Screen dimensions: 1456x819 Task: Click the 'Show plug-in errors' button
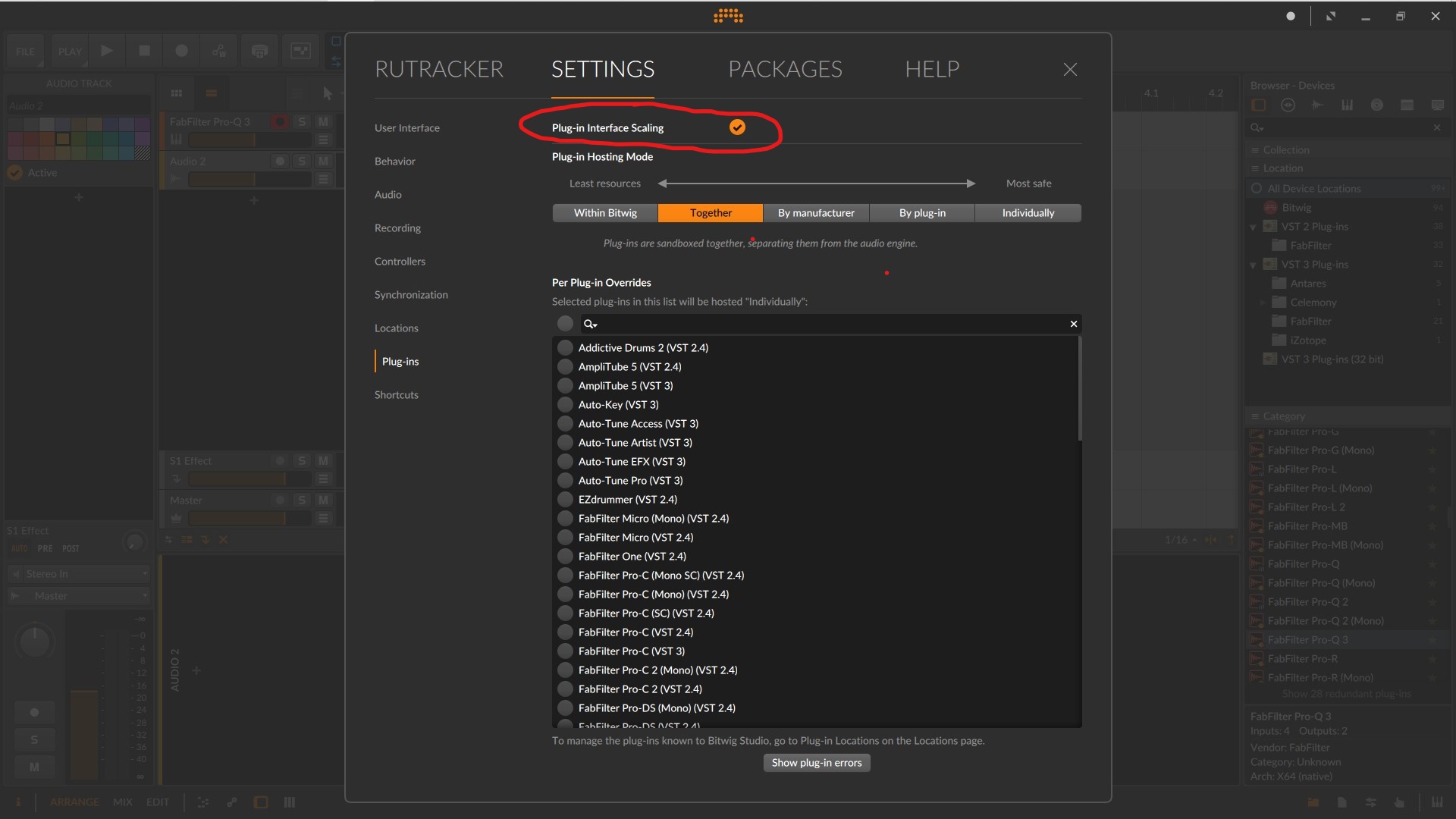(x=816, y=763)
